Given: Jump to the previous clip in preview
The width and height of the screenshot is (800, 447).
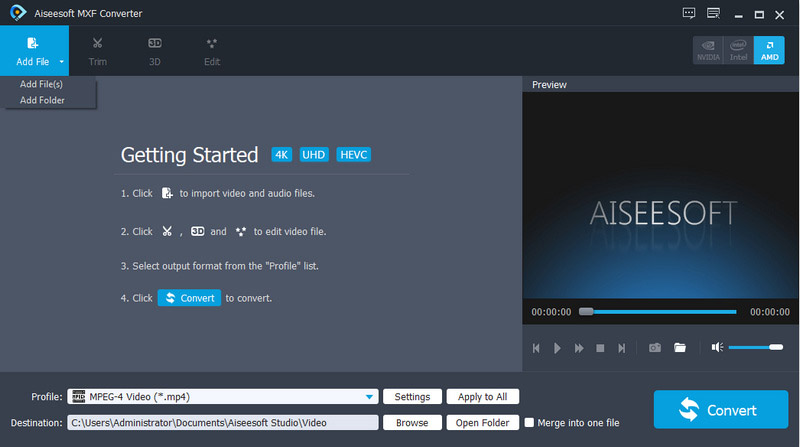Looking at the screenshot, I should (536, 348).
